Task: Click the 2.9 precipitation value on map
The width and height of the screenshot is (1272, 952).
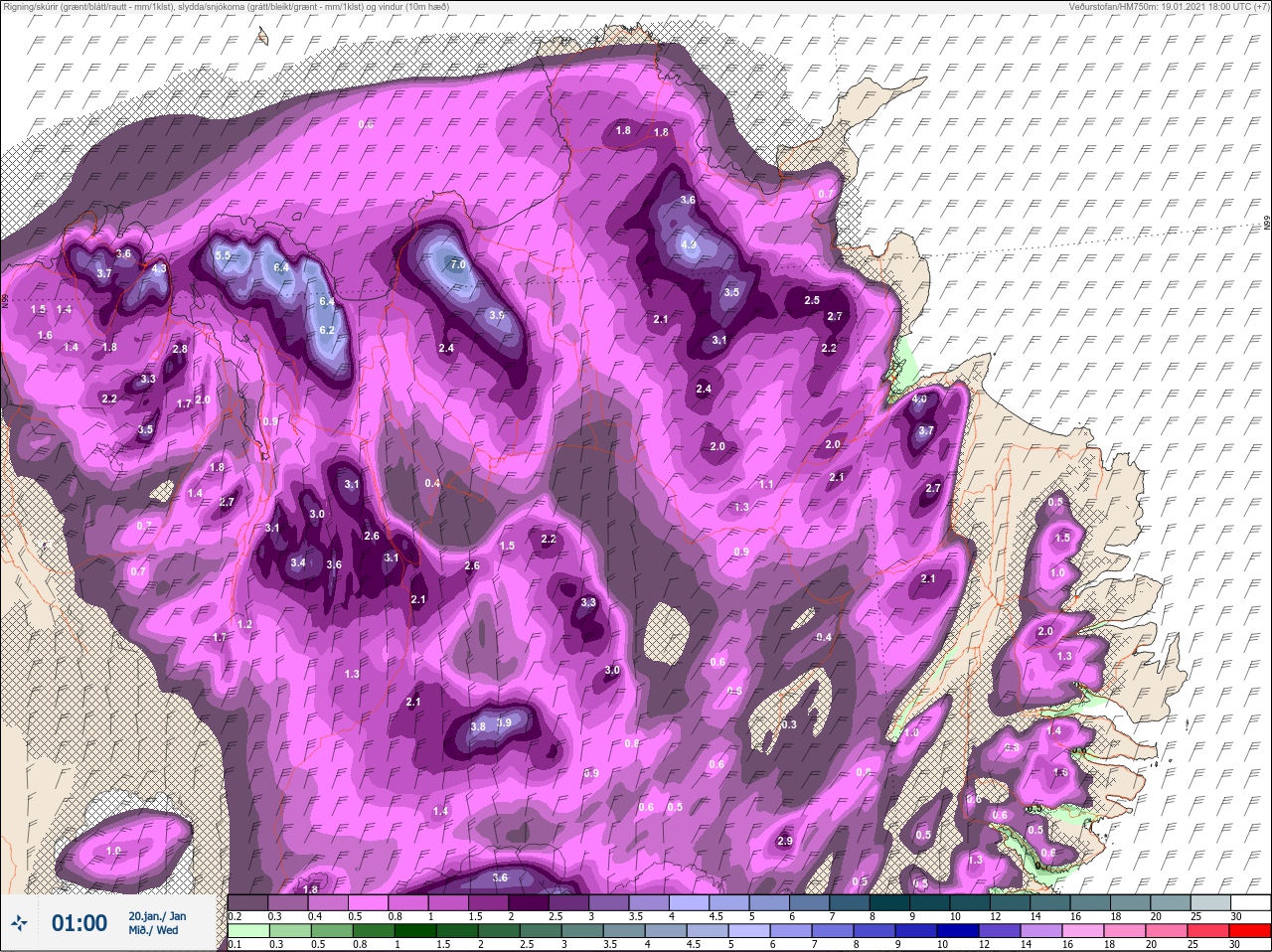Action: click(784, 842)
